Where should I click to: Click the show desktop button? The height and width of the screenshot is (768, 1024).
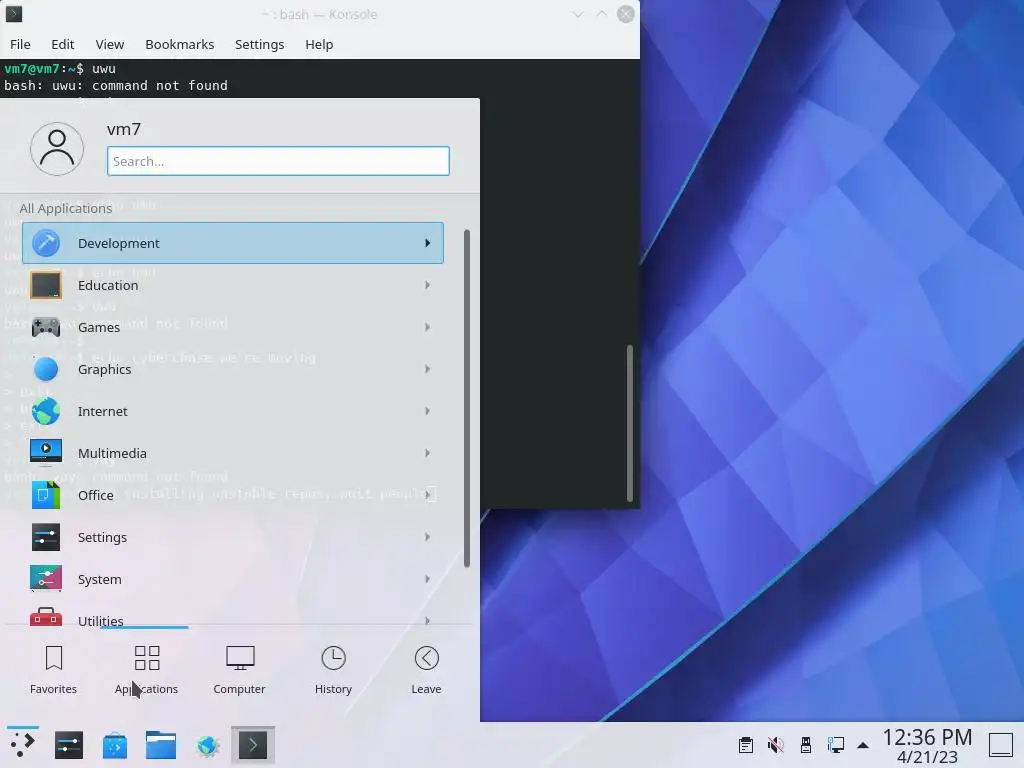pos(1000,745)
